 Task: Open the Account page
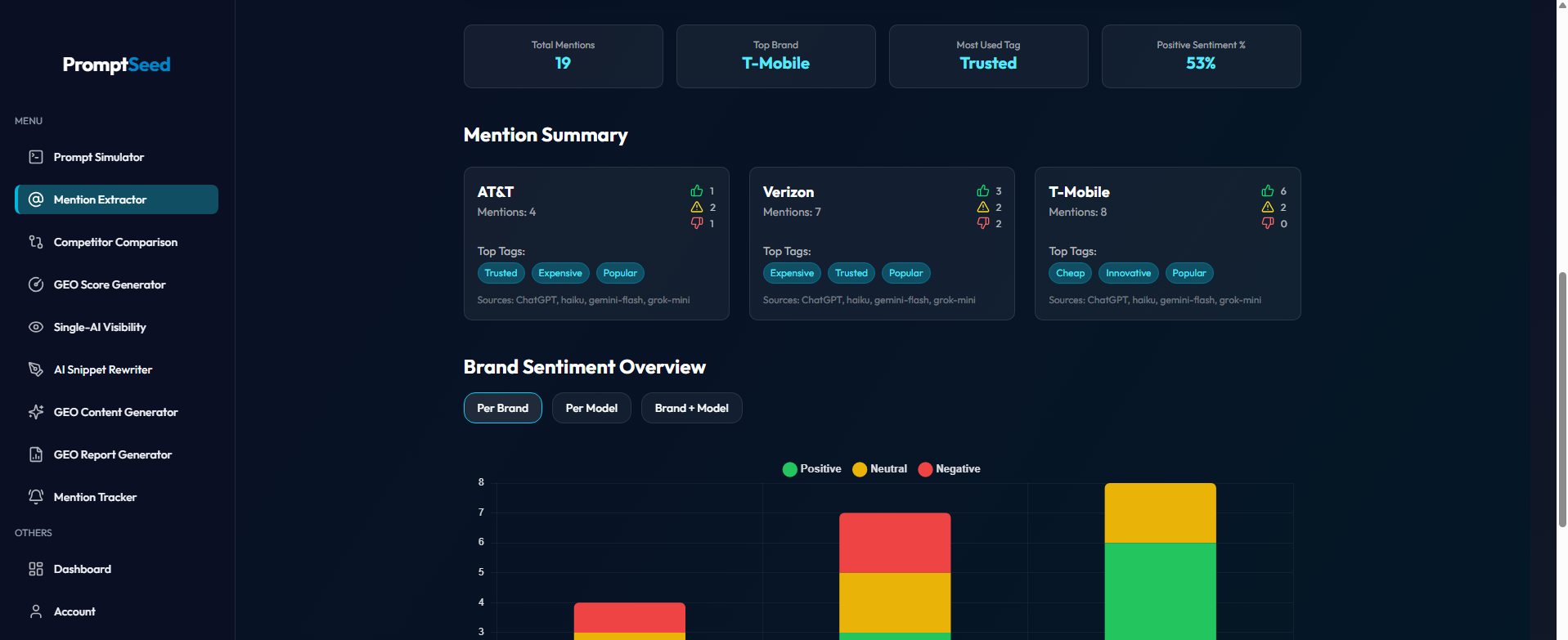pyautogui.click(x=116, y=611)
